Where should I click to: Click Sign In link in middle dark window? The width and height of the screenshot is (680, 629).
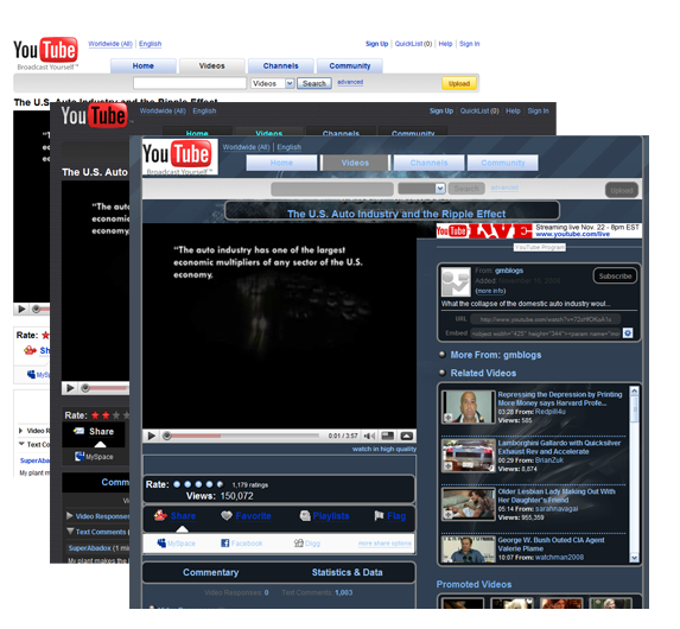[538, 111]
